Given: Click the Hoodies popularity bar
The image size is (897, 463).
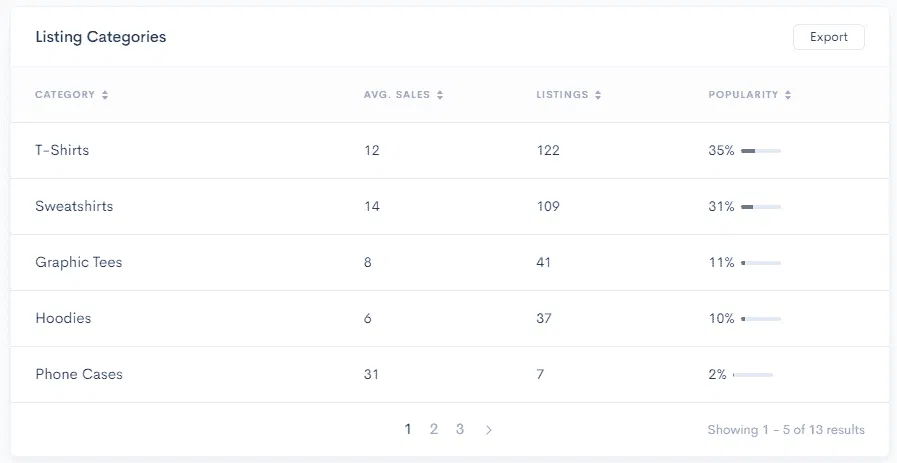Looking at the screenshot, I should [x=761, y=319].
